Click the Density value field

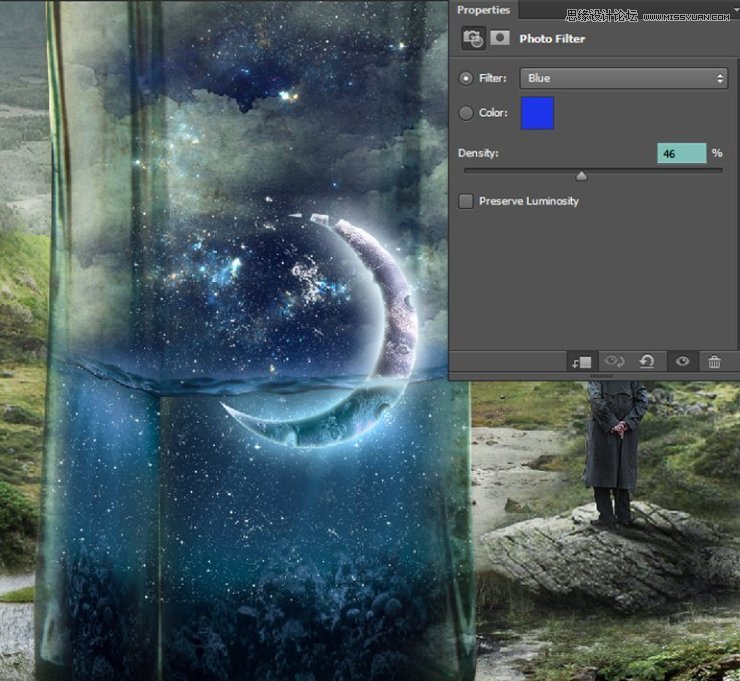(x=681, y=153)
